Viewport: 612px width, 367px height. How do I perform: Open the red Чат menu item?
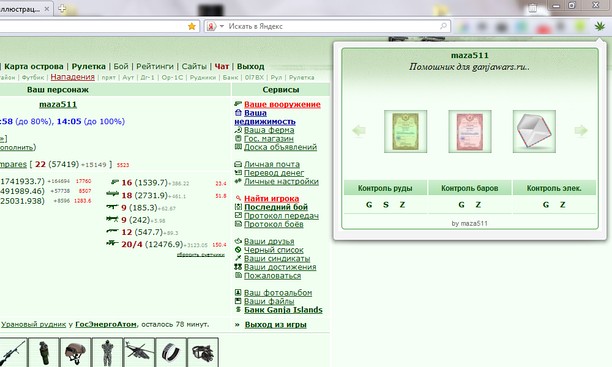tap(222, 66)
